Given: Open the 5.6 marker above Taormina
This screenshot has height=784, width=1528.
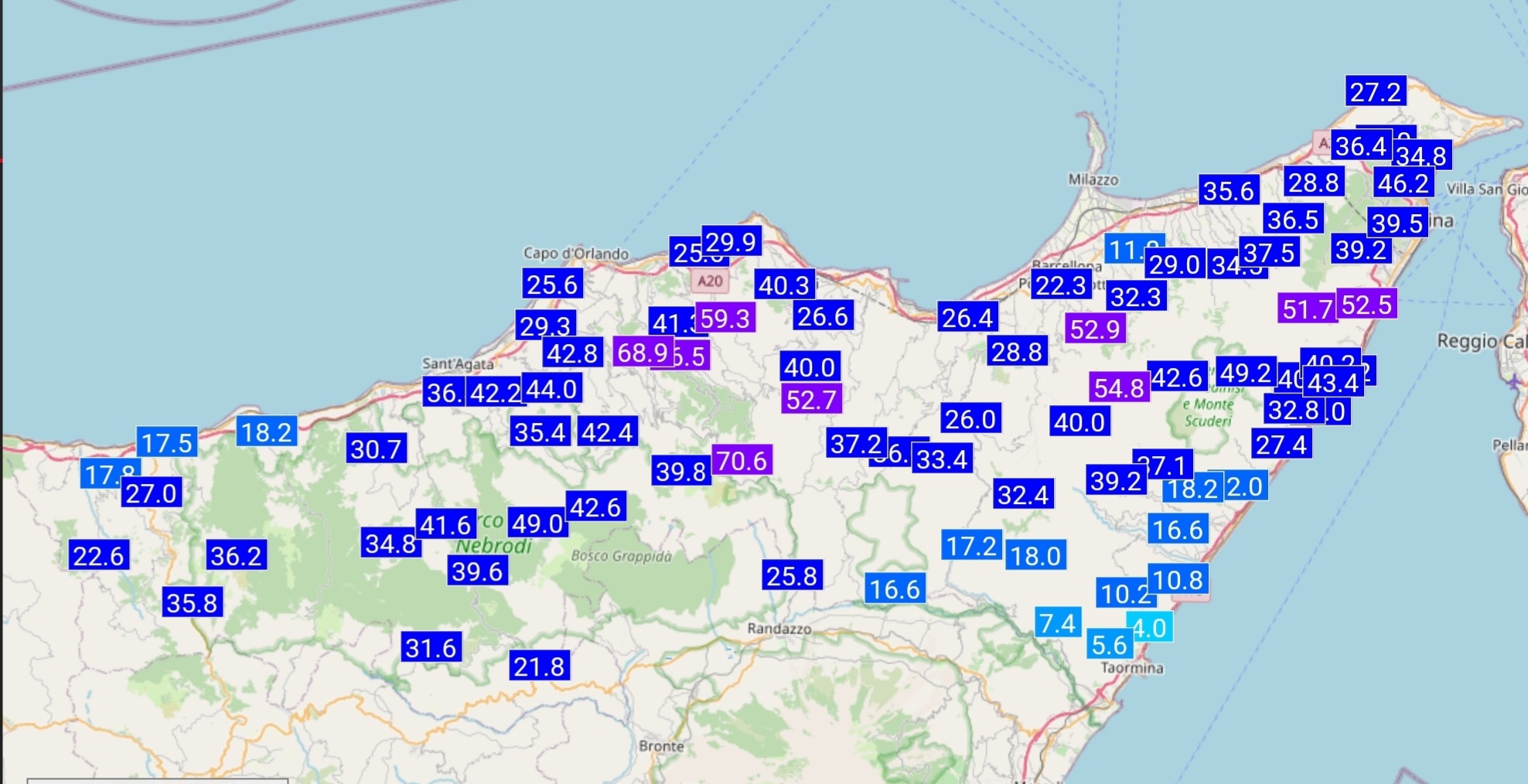Looking at the screenshot, I should pyautogui.click(x=1109, y=644).
